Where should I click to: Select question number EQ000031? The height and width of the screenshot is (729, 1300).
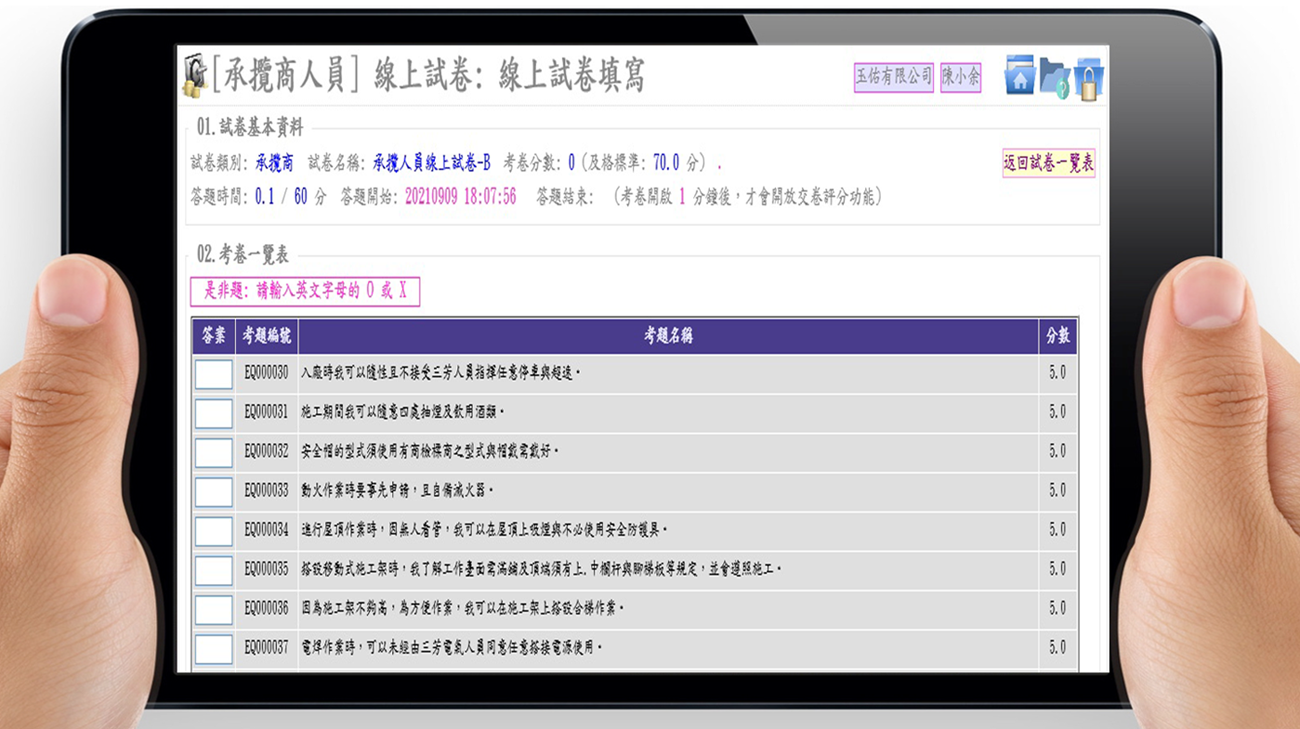coord(267,412)
